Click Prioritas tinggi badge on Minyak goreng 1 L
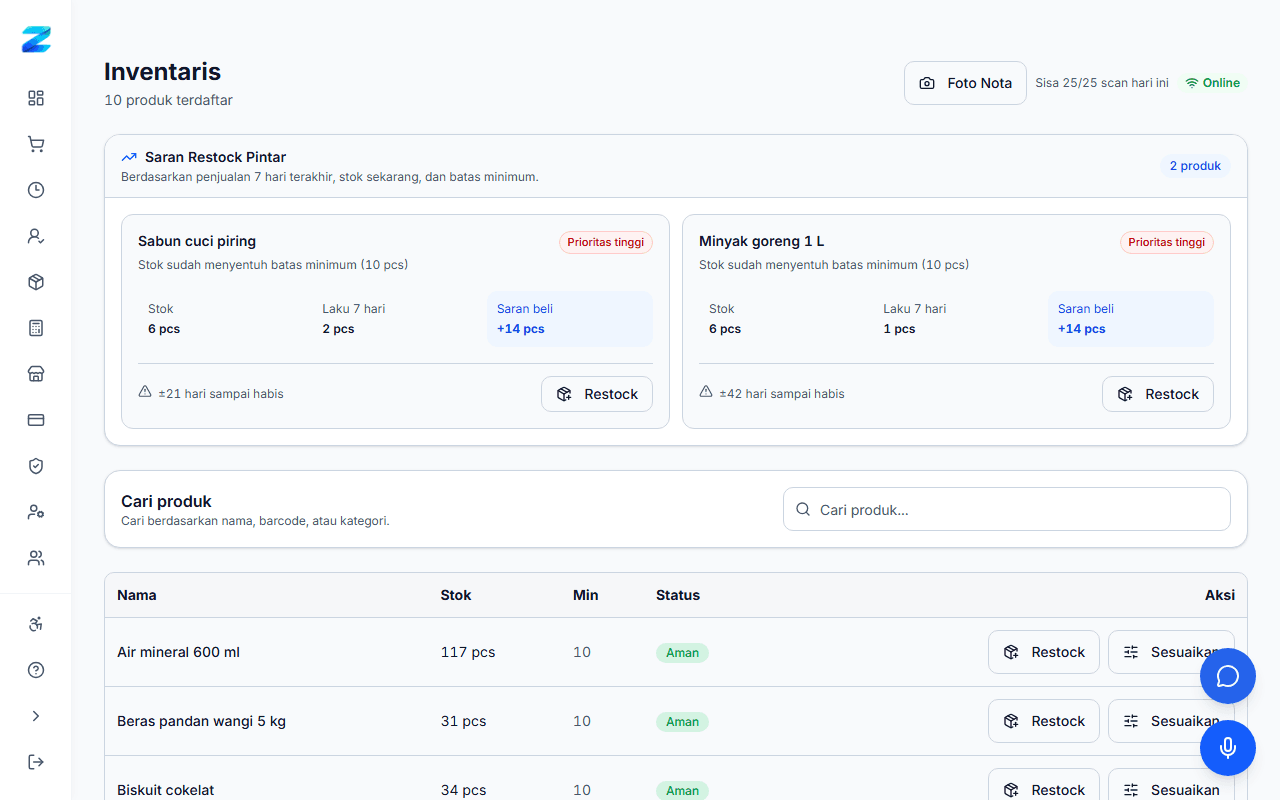 click(x=1167, y=242)
